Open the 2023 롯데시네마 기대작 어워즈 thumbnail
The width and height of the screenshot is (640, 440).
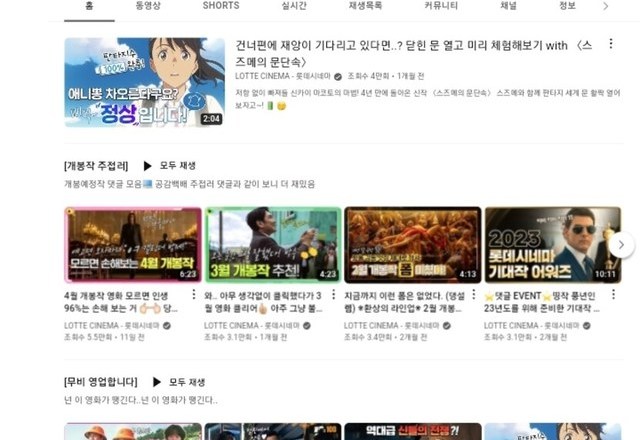pos(552,245)
